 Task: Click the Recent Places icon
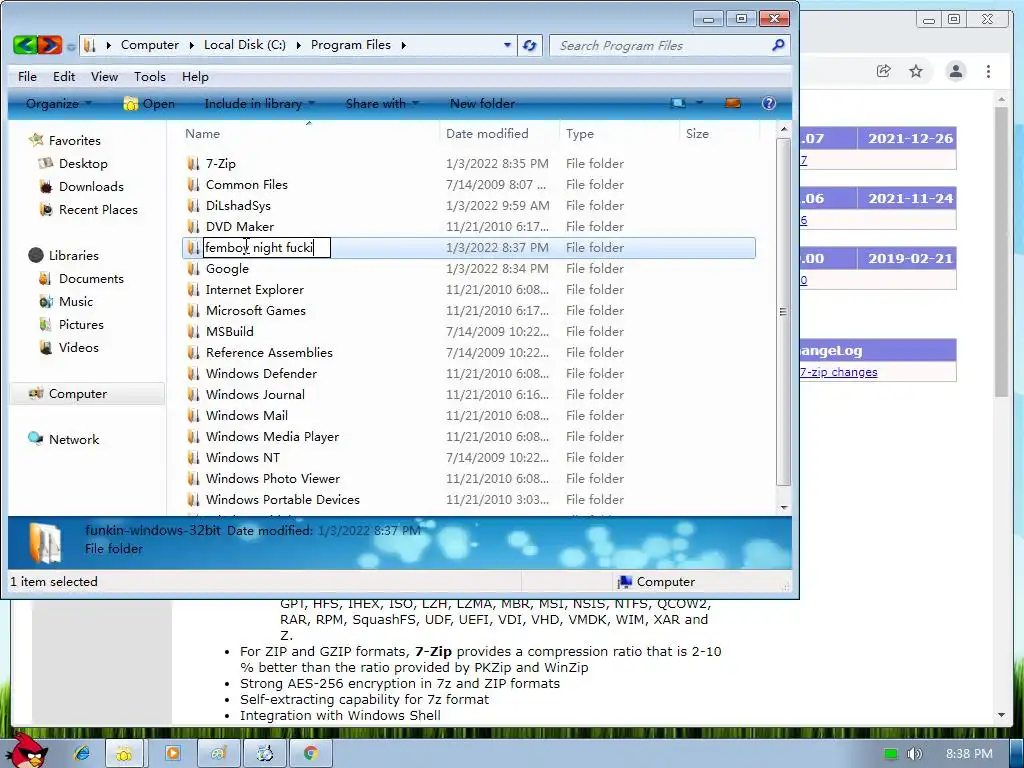[46, 210]
